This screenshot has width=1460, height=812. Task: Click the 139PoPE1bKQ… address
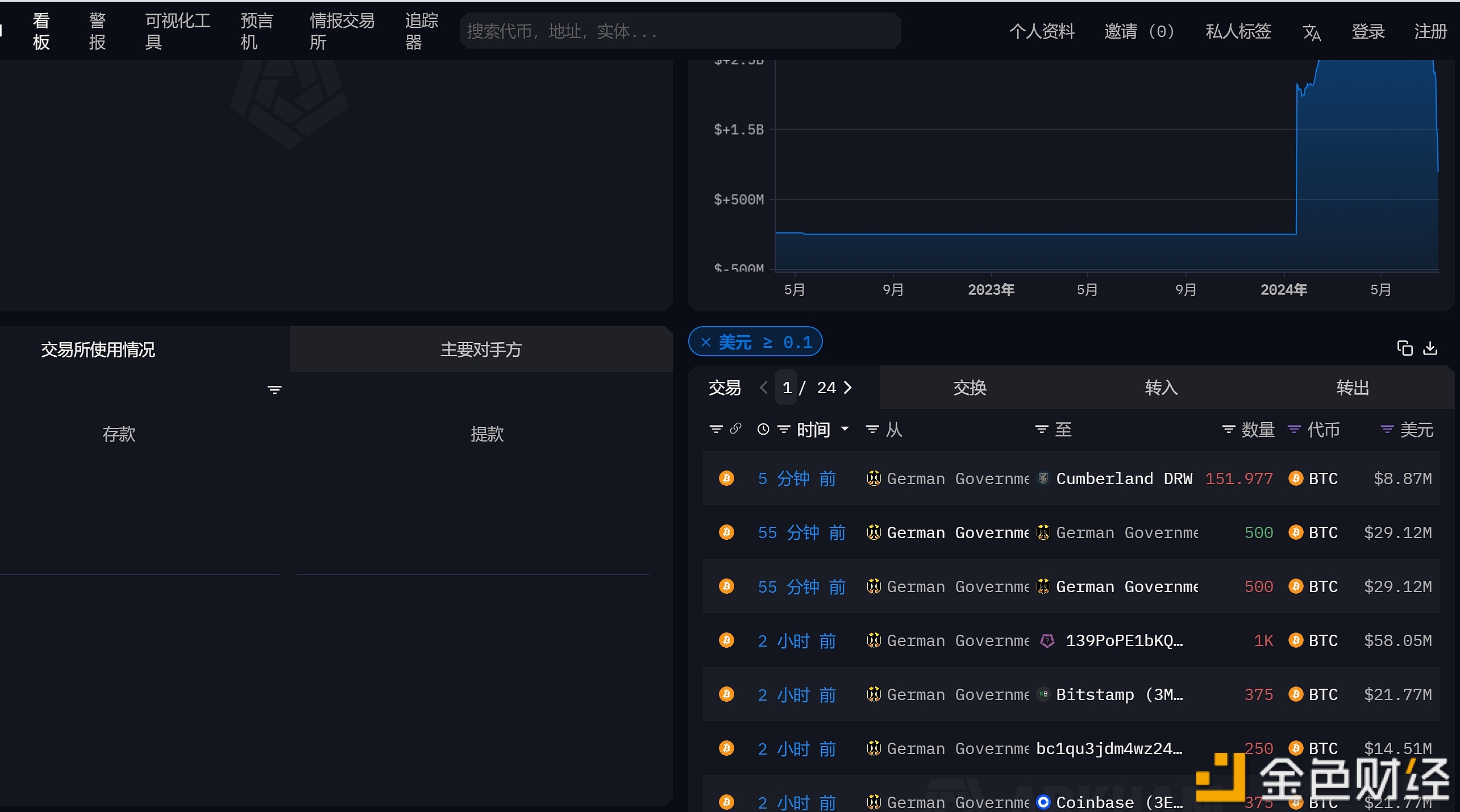[x=1124, y=640]
